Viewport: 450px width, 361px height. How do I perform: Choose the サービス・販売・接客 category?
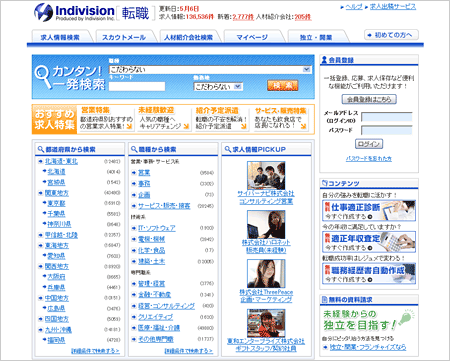(164, 206)
